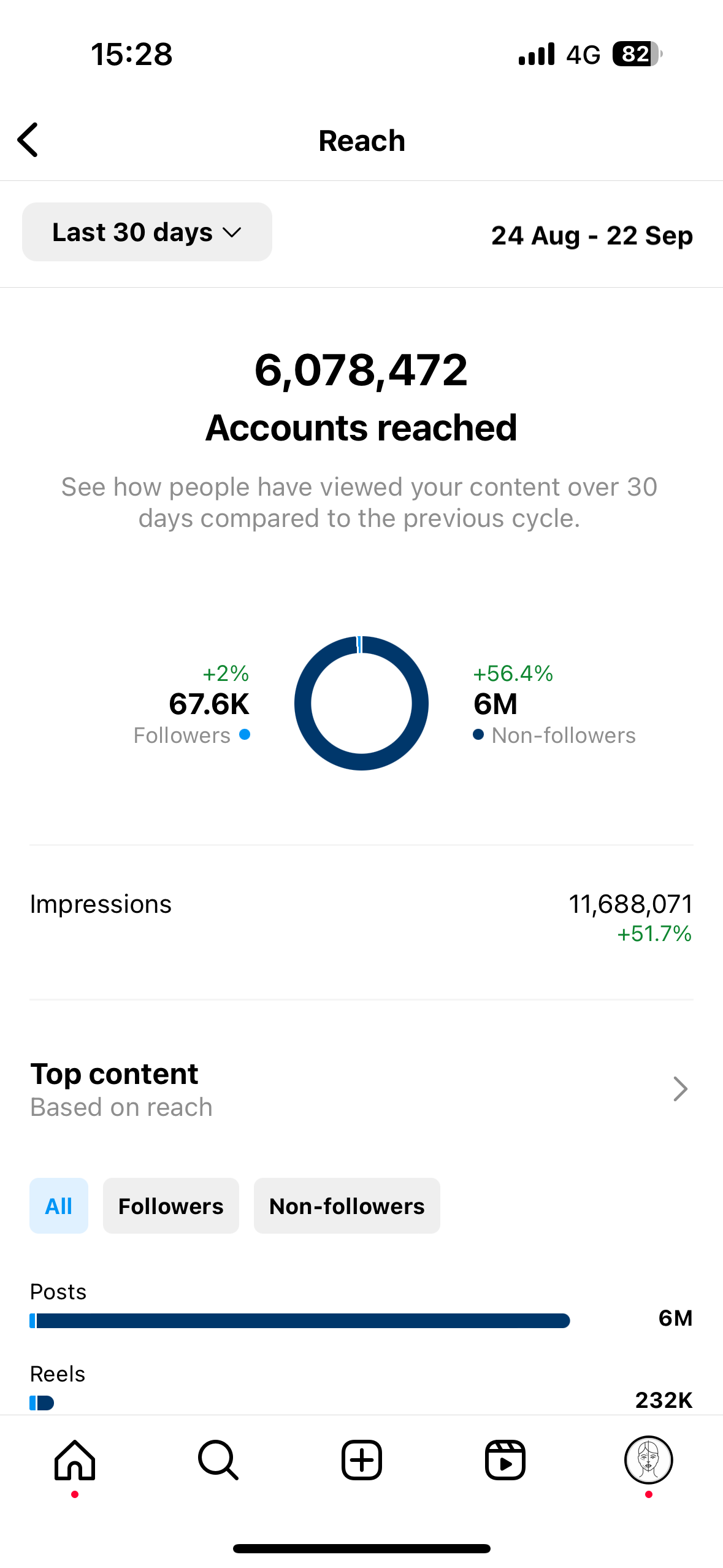
Task: Tap the battery indicator in status bar
Action: click(637, 54)
